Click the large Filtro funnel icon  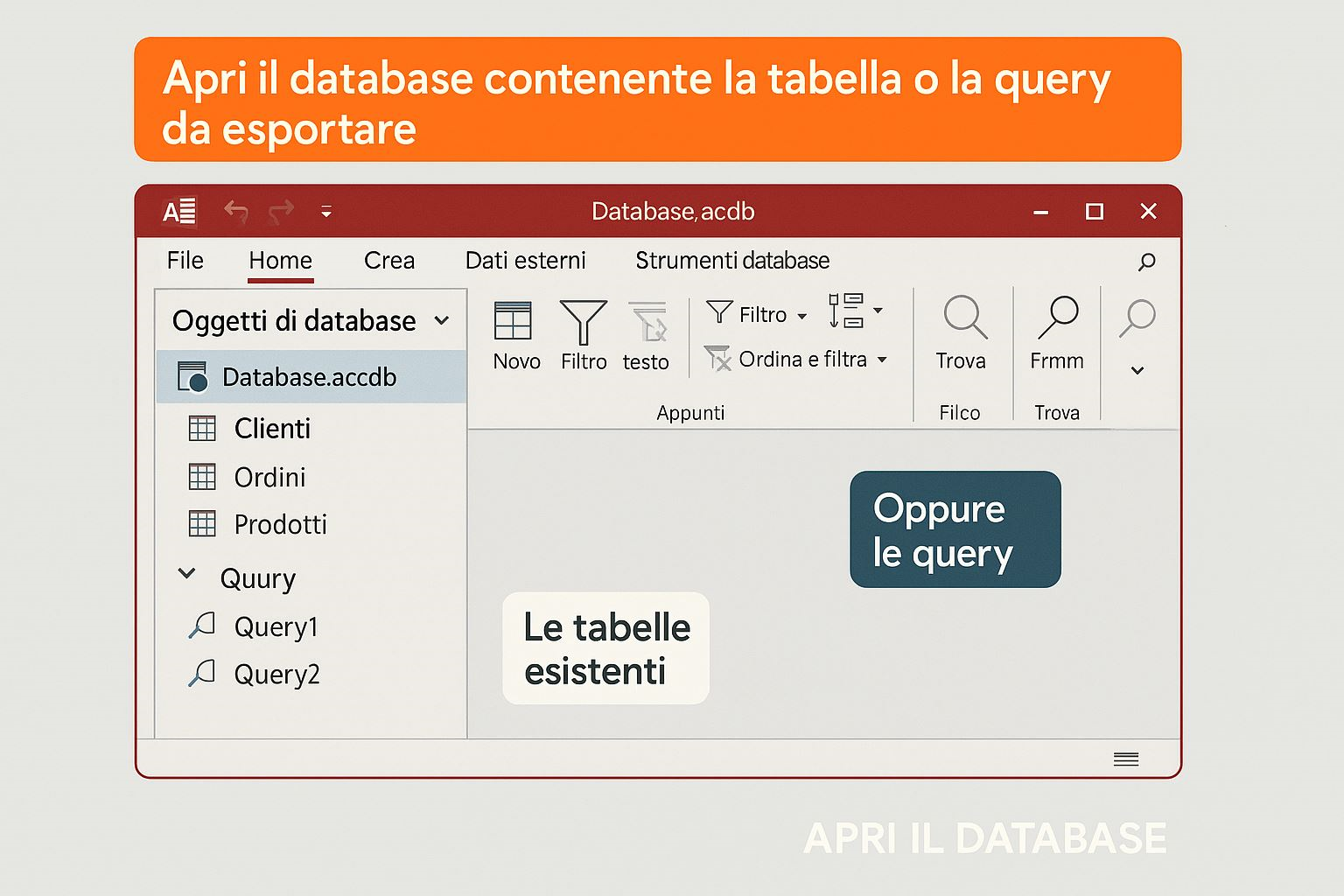[x=583, y=322]
